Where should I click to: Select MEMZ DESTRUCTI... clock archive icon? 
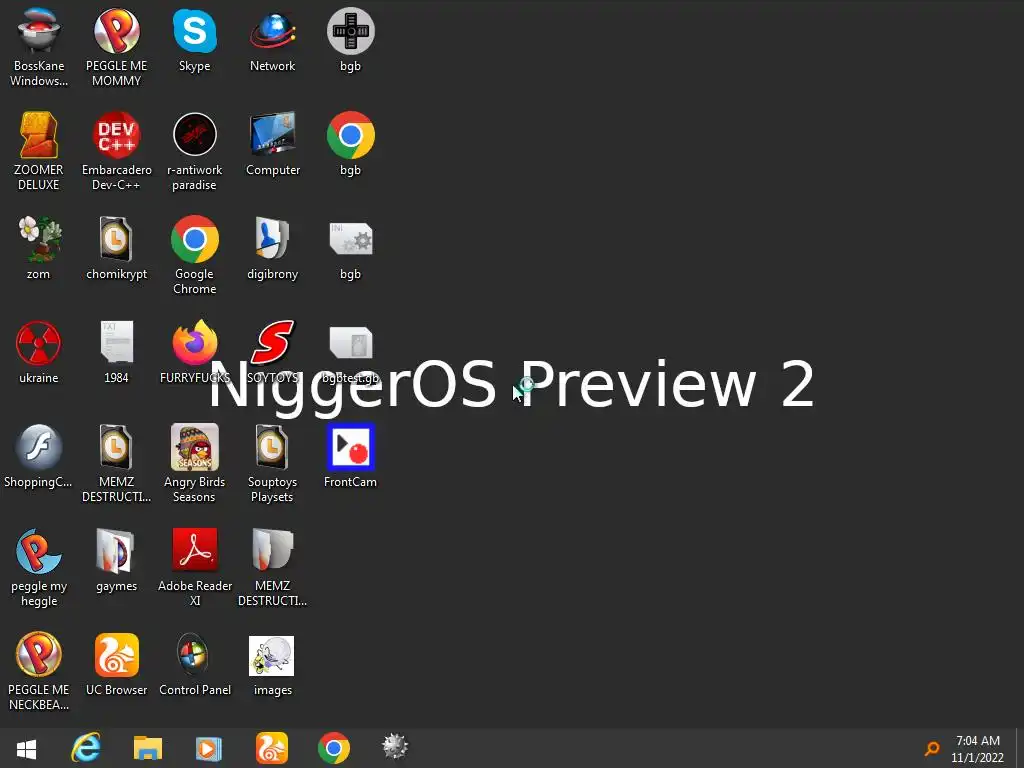[116, 463]
